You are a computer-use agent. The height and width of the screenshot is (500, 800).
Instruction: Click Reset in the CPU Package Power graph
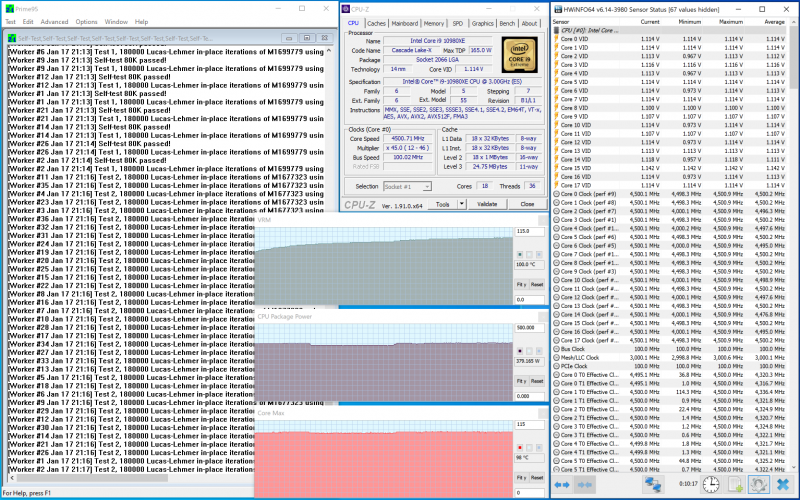pos(537,381)
